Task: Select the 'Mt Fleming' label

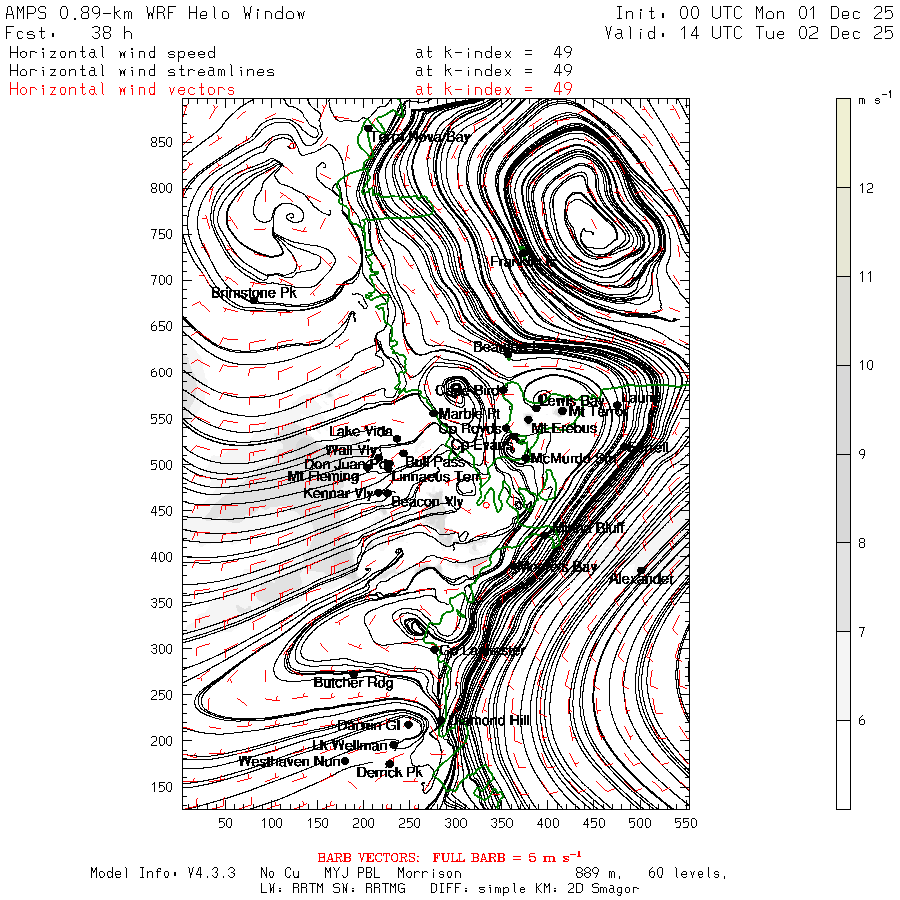Action: pos(323,476)
